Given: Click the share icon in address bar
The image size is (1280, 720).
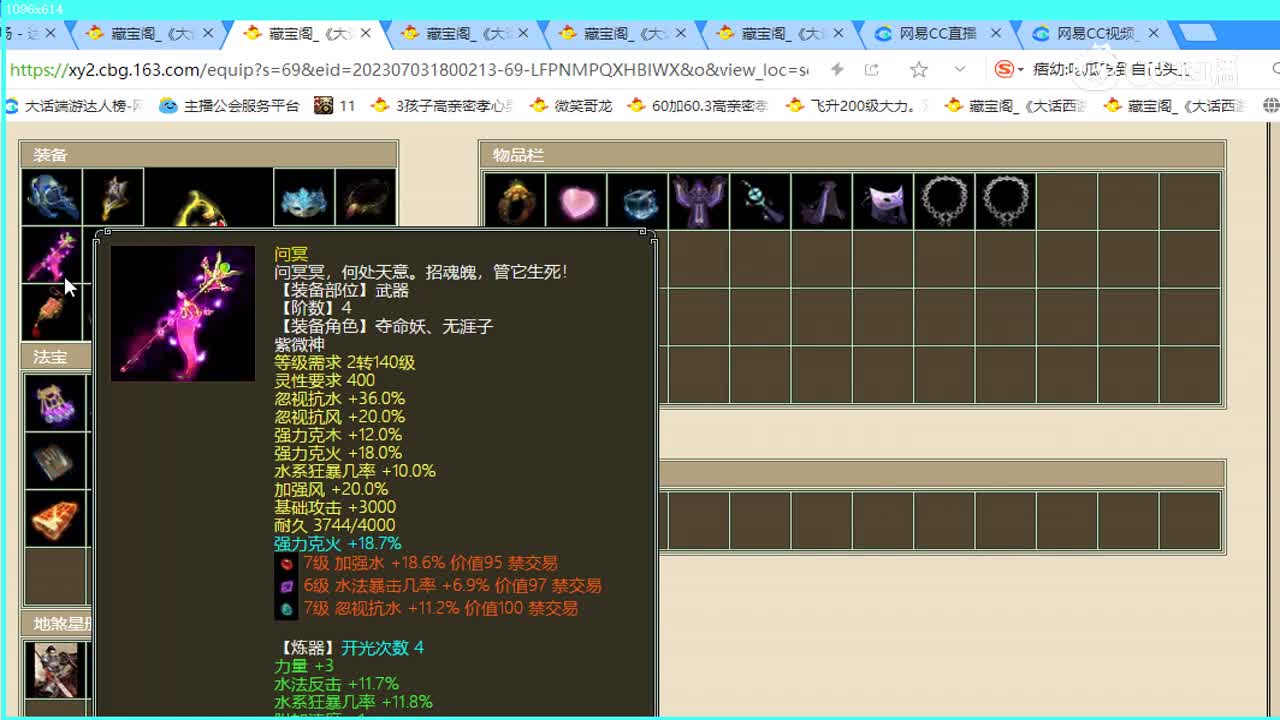Looking at the screenshot, I should 872,69.
